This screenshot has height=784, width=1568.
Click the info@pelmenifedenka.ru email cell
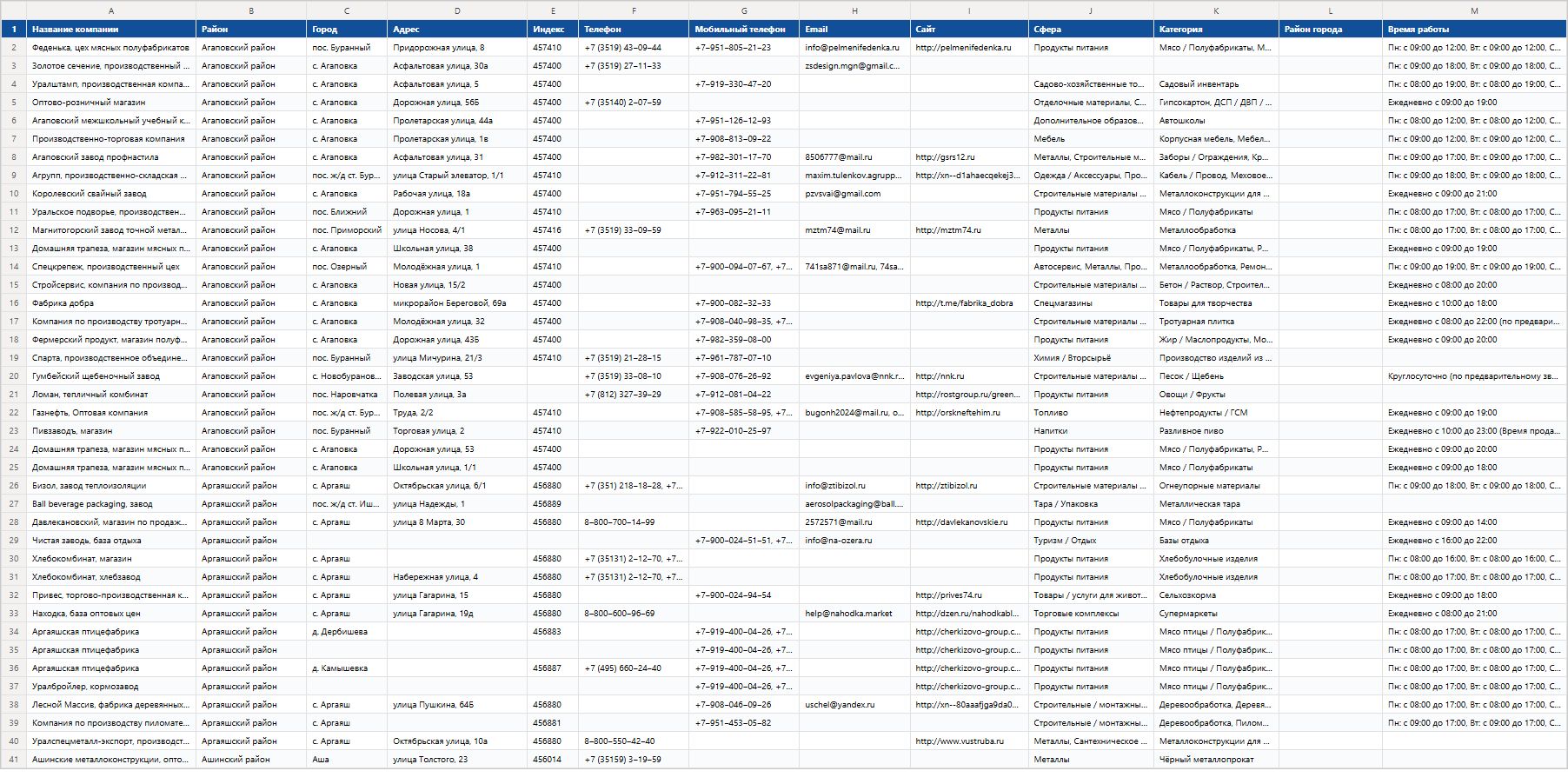point(855,48)
